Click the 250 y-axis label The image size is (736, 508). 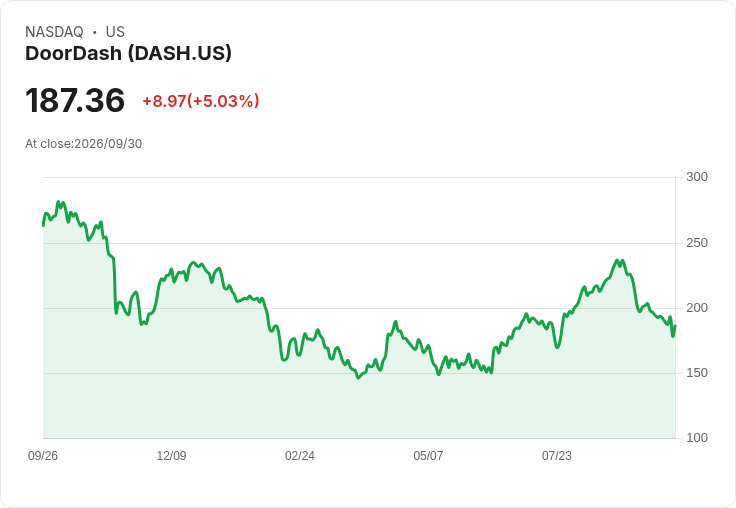coord(697,243)
